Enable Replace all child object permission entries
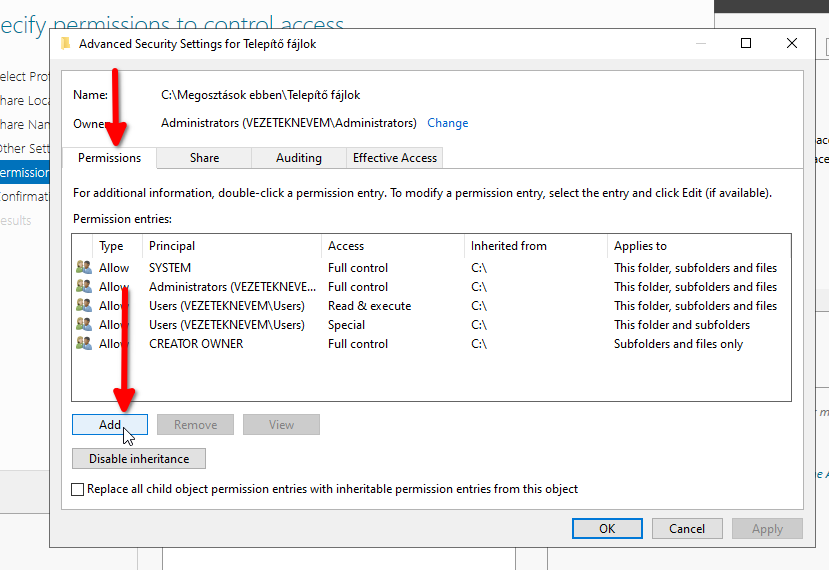 (x=79, y=489)
